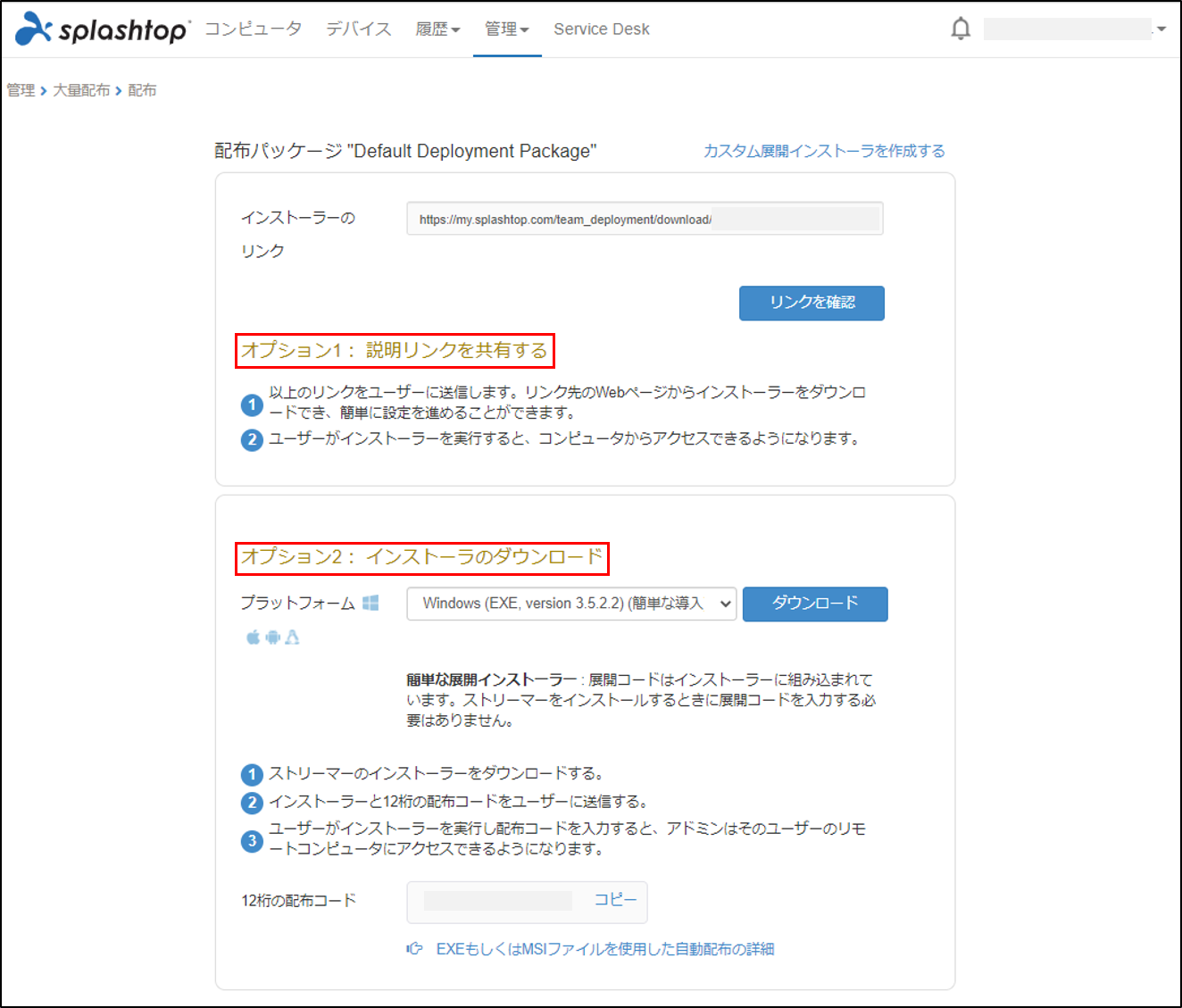Open the カスタム展開インストーラを作成する link
This screenshot has width=1182, height=1008.
823,150
